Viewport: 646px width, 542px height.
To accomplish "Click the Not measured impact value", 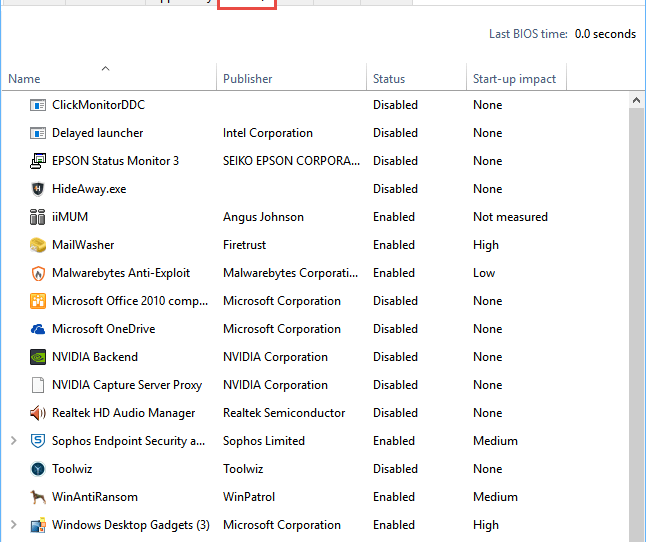I will (510, 217).
